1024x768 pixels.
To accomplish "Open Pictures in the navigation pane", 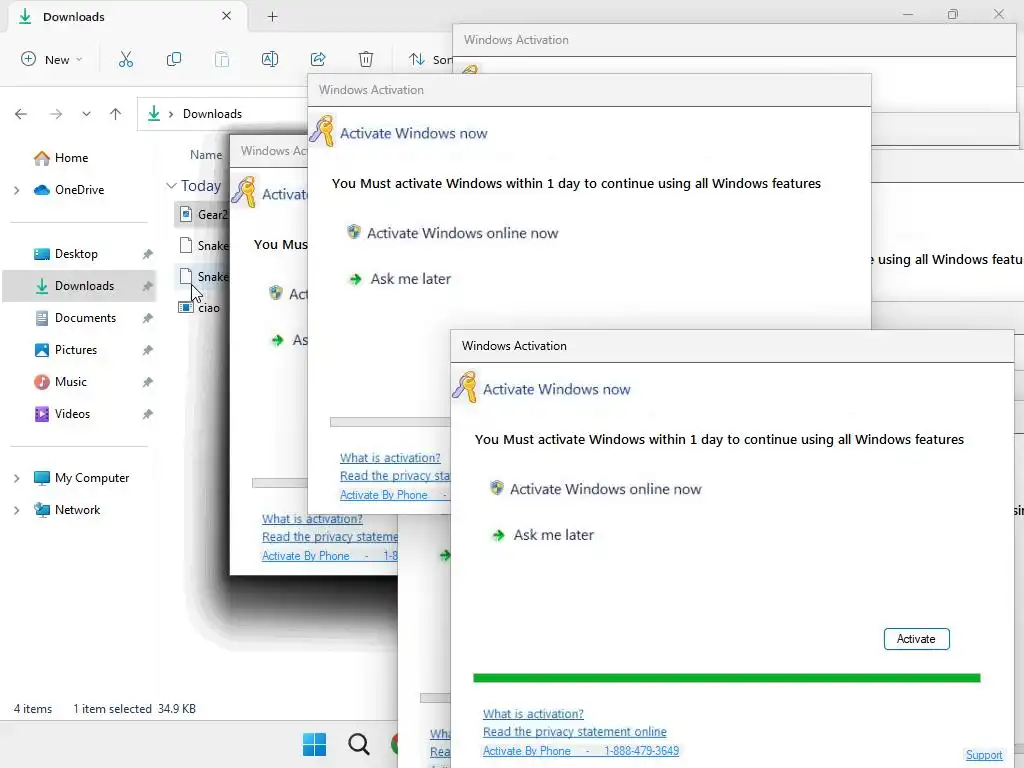I will tap(76, 349).
